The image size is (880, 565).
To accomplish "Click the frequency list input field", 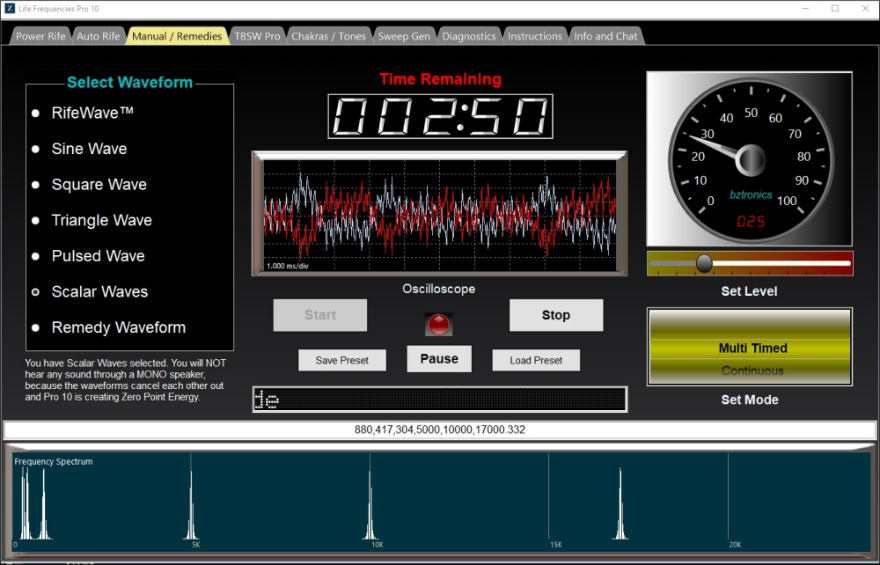I will pos(440,430).
